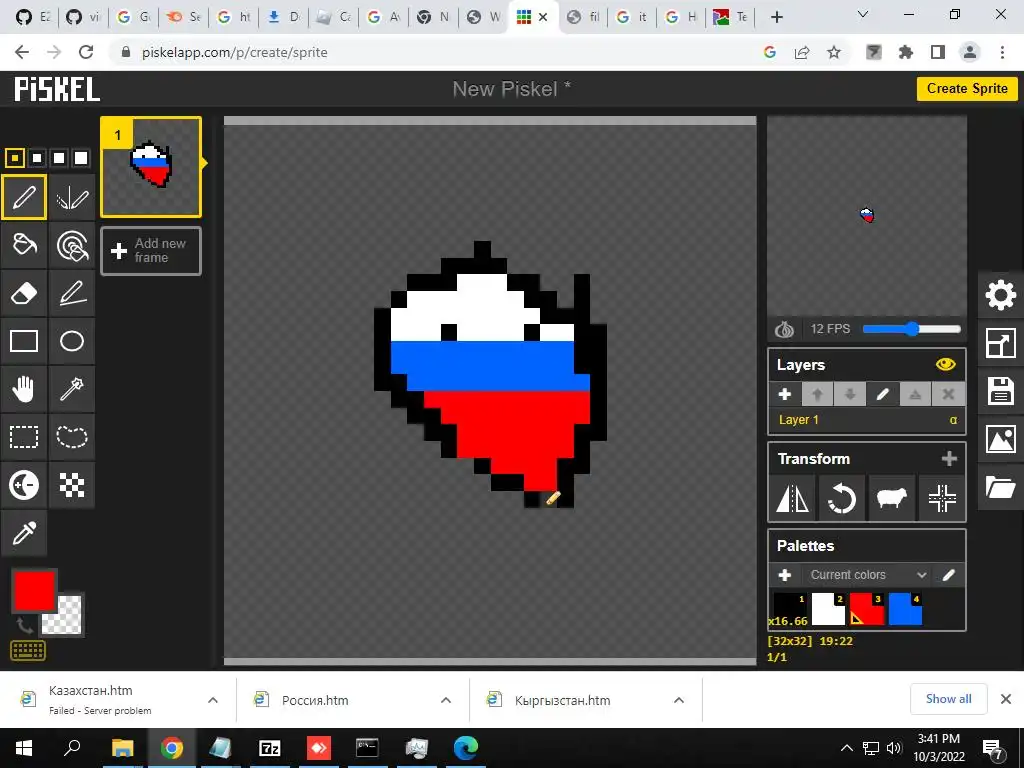Image resolution: width=1024 pixels, height=768 pixels.
Task: Expand options for Казахстан.htm download
Action: coord(213,700)
